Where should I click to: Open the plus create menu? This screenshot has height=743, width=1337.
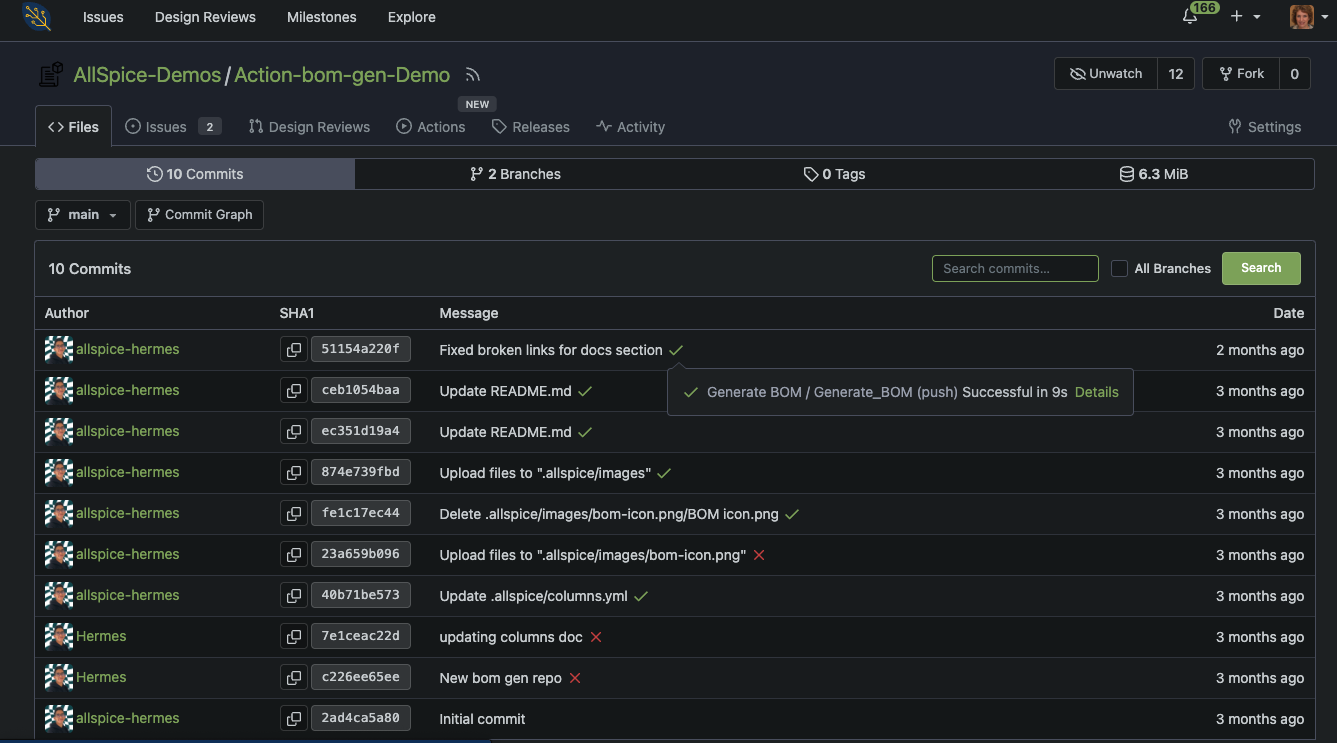[x=1245, y=17]
